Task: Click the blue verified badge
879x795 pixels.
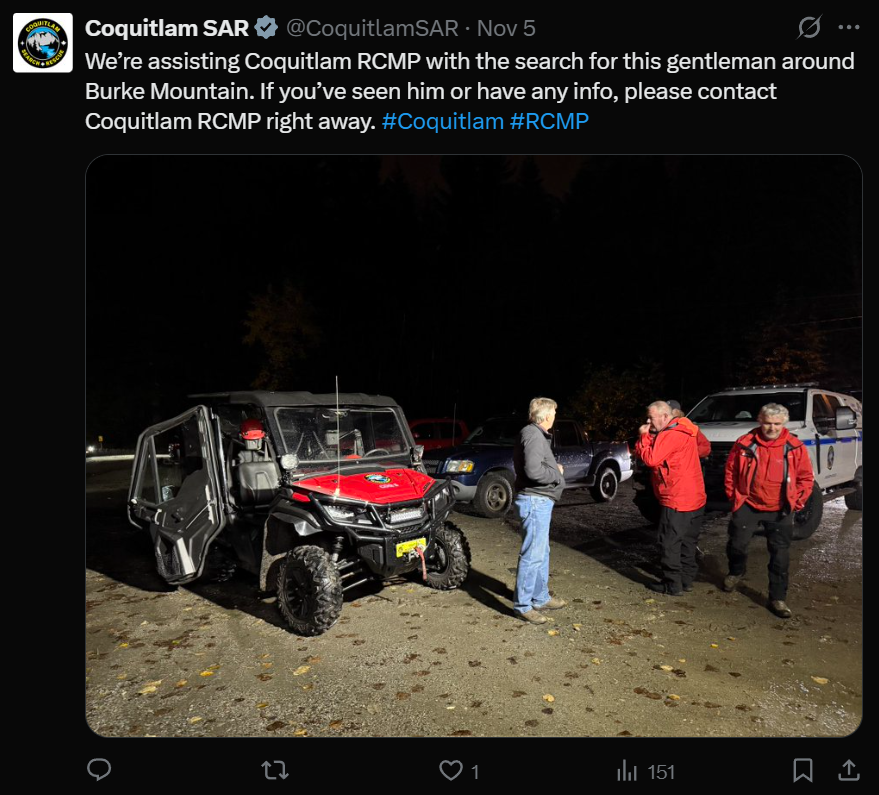Action: coord(265,28)
